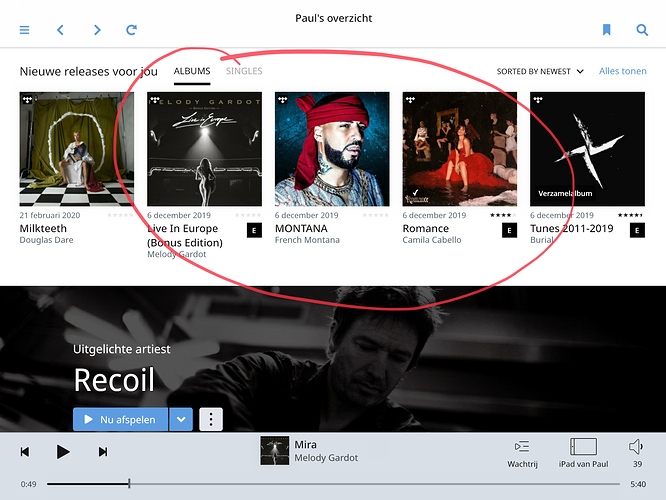Click the explicit E badge on Tunes 2011-2019
Screen dimensions: 666x500
(x=637, y=230)
